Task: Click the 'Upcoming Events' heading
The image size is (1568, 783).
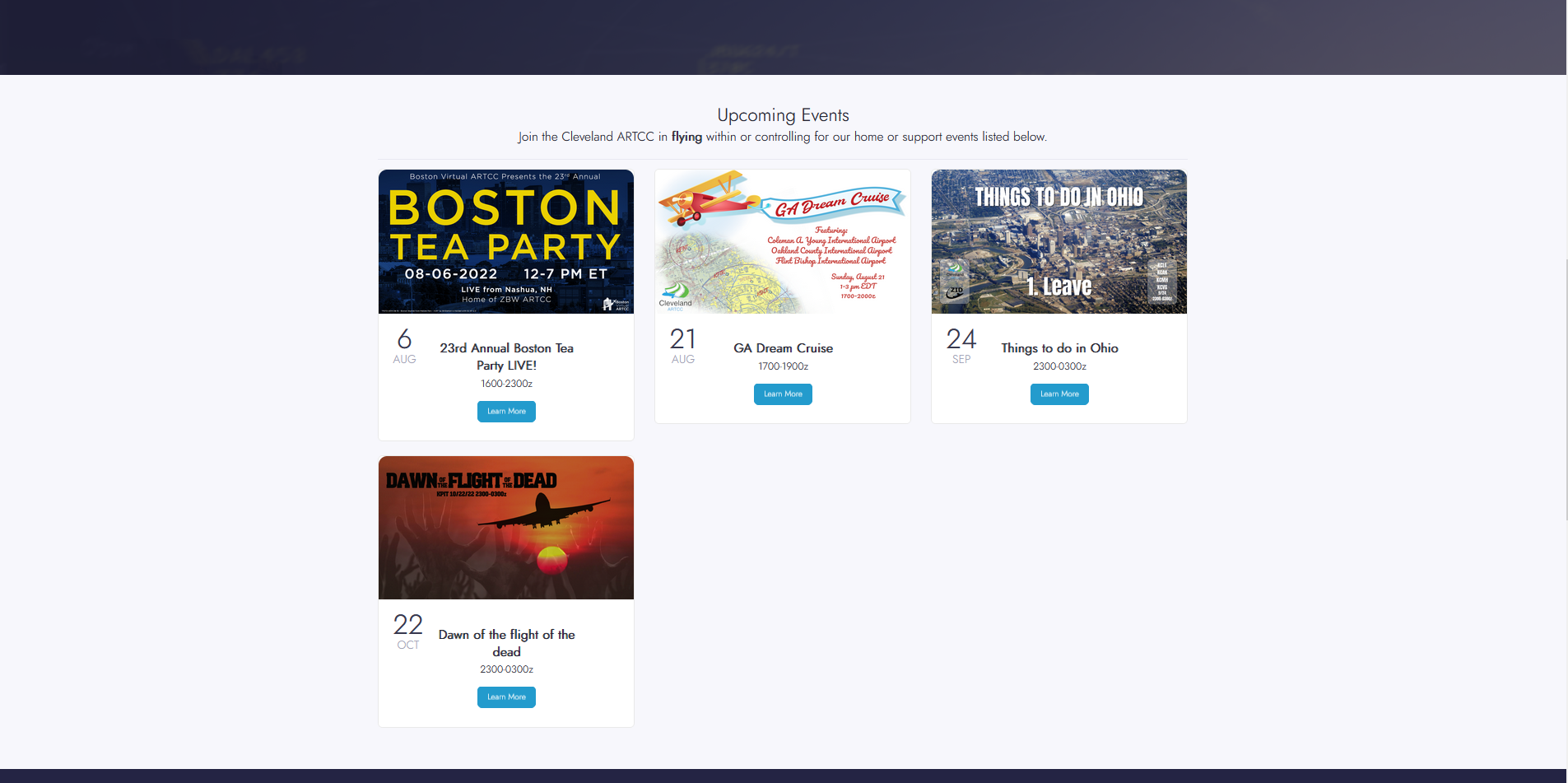Action: click(x=783, y=115)
